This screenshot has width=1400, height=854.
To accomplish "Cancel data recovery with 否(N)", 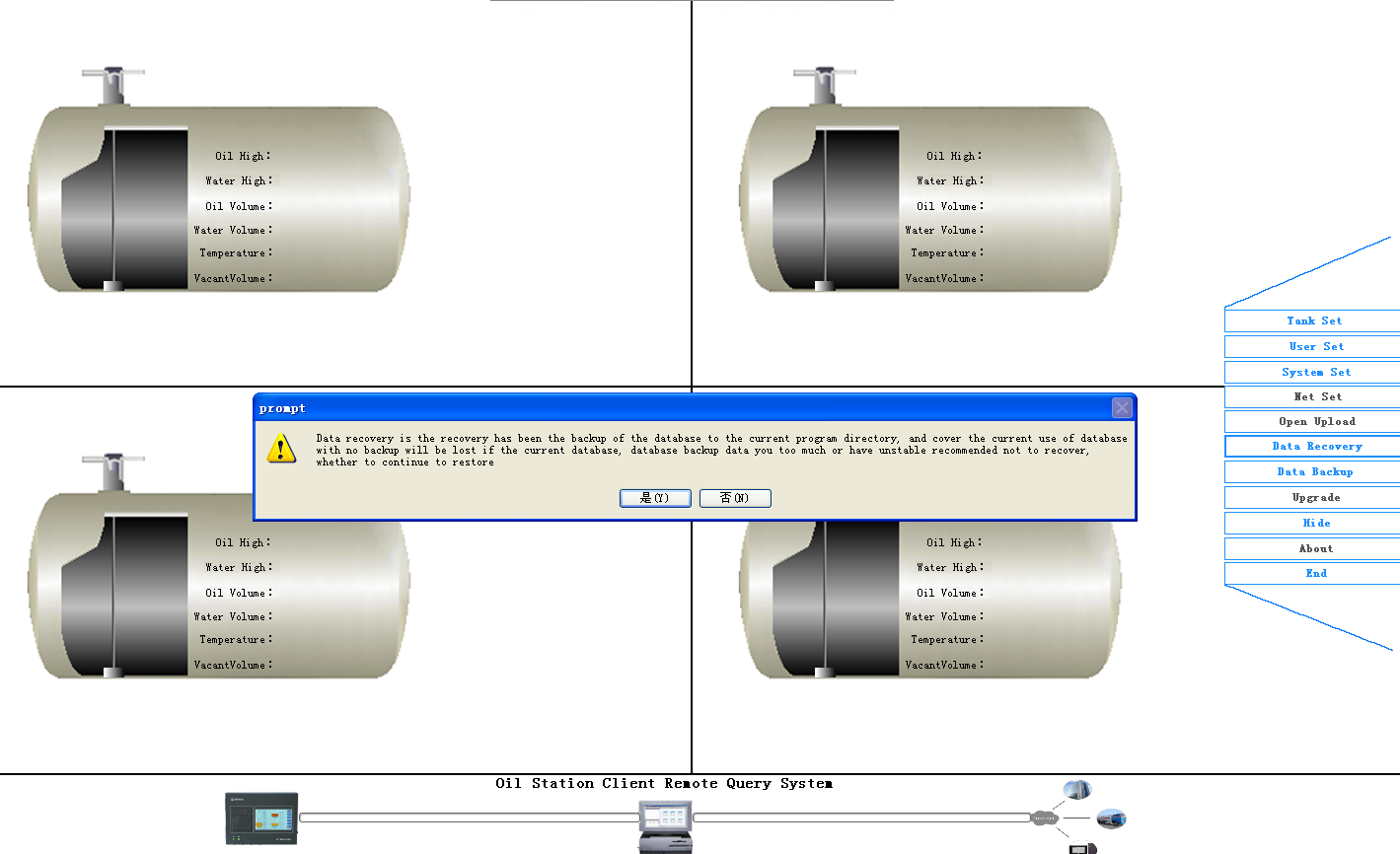I will point(734,498).
